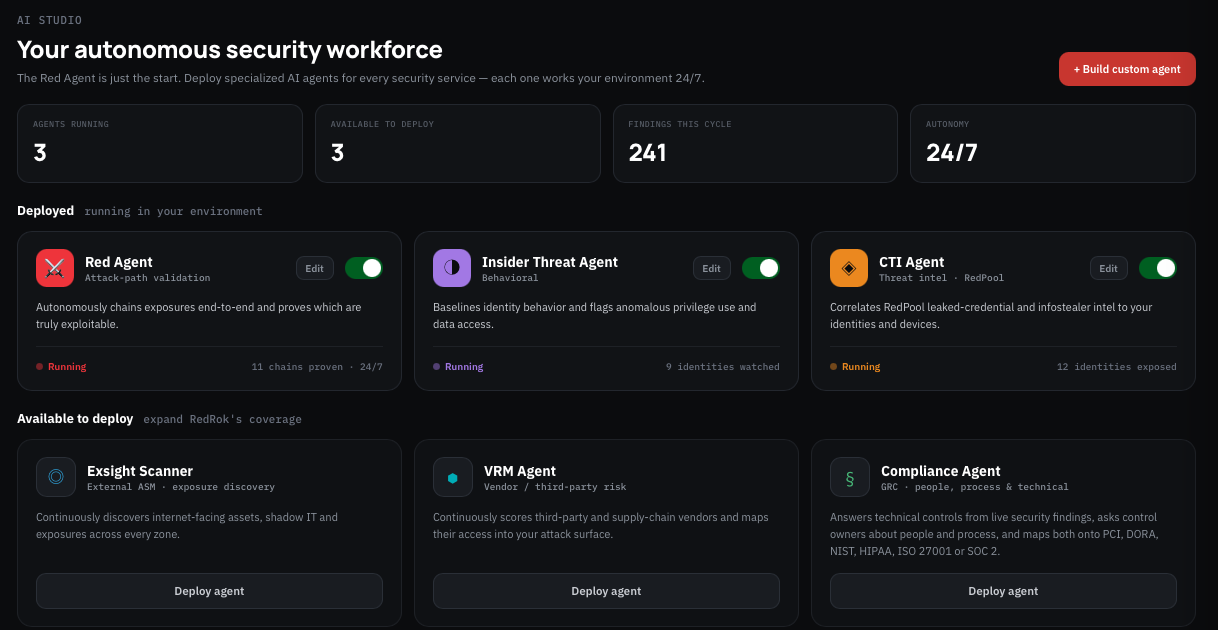This screenshot has height=630, width=1218.
Task: Click '11 chains proven · 24/7' text
Action: coord(317,367)
